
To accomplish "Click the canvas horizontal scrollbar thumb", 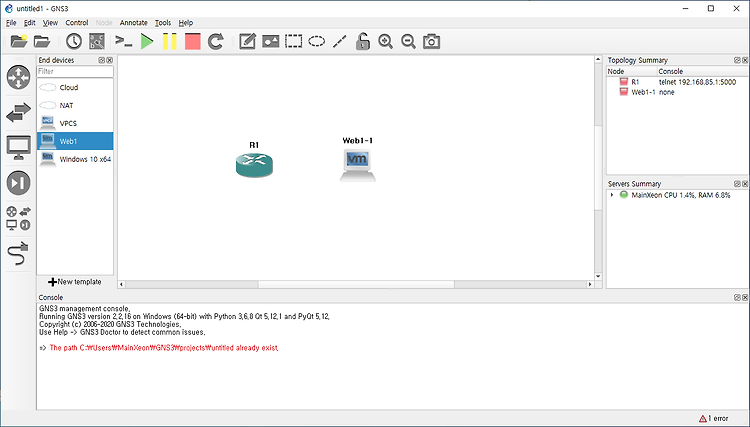I will click(356, 285).
